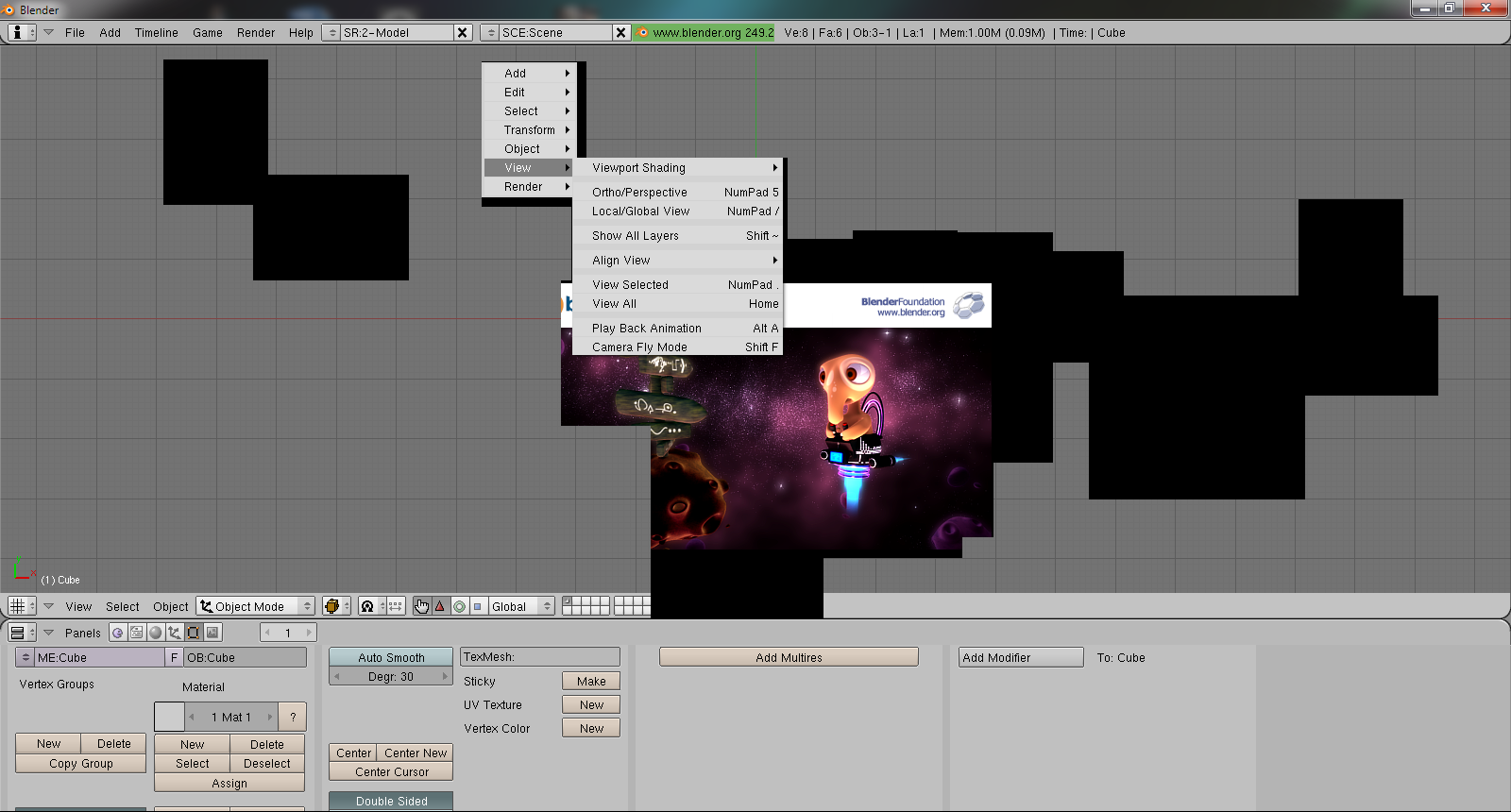
Task: Click the Add Multires button
Action: click(789, 657)
